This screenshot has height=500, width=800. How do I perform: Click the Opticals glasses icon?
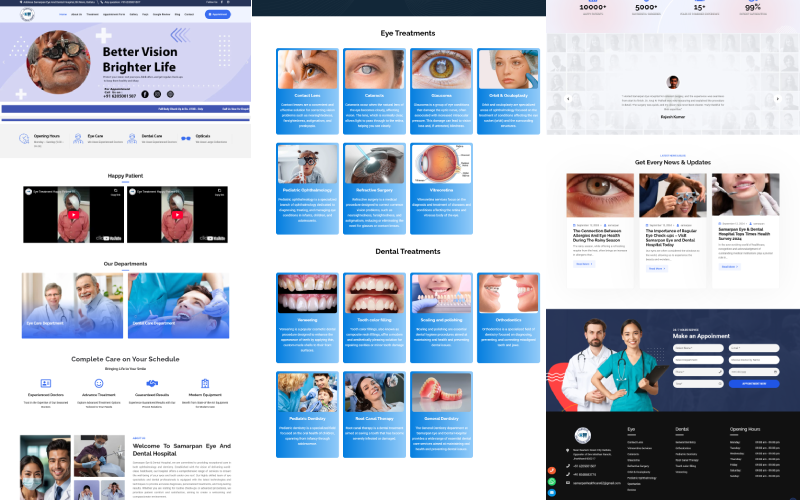tap(186, 138)
